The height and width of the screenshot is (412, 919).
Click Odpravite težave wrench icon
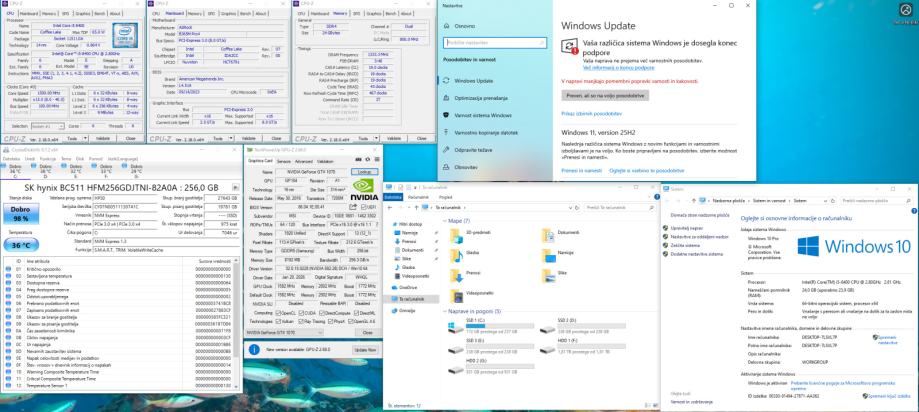coord(447,150)
